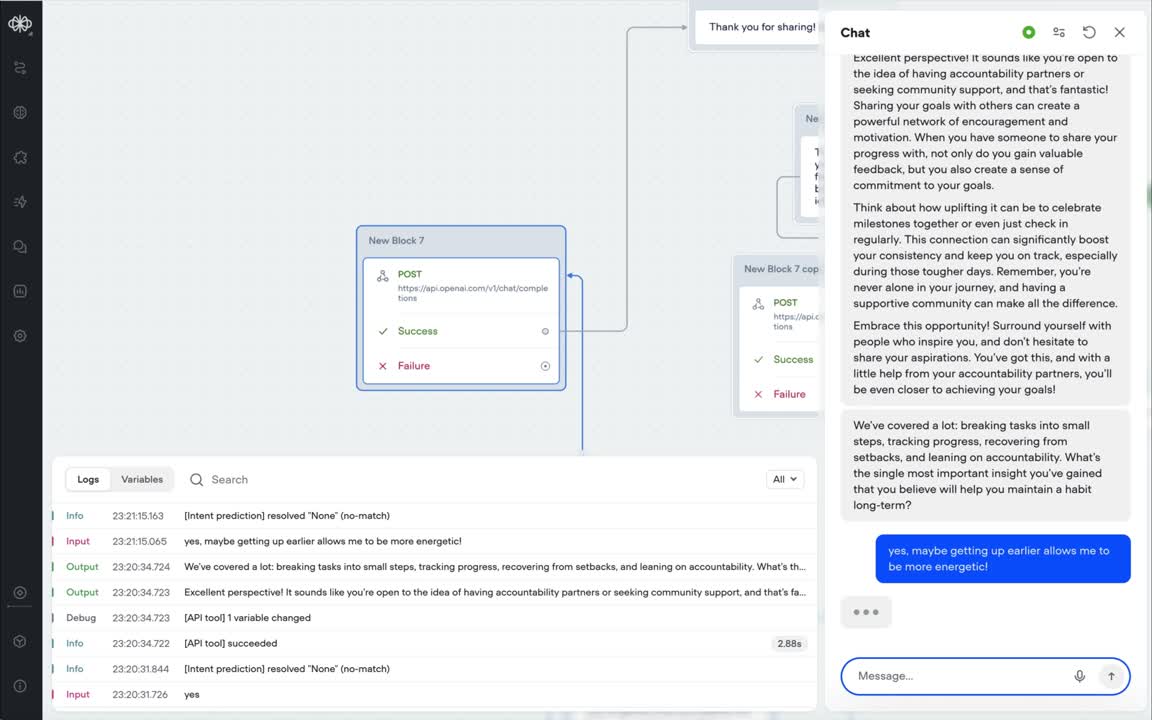
Task: Click Debug log '1 variable changed'
Action: tap(435, 618)
